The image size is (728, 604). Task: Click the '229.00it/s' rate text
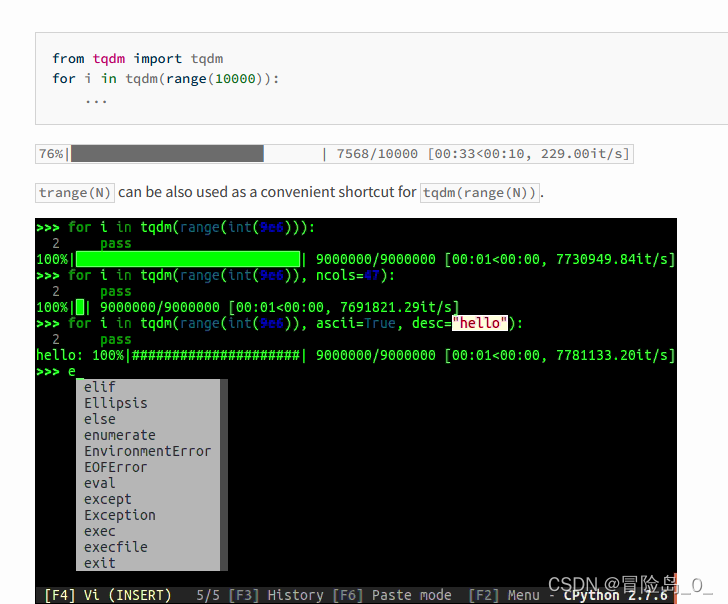[x=580, y=154]
